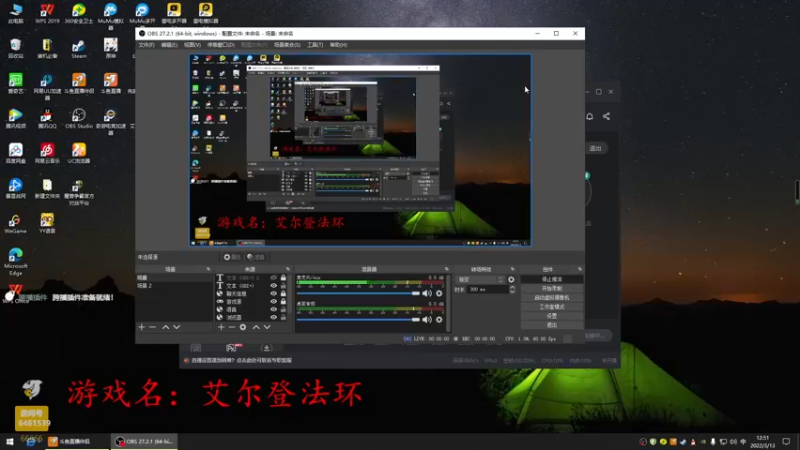This screenshot has width=800, height=450.
Task: Open the YY Voice desktop shortcut
Action: [47, 223]
